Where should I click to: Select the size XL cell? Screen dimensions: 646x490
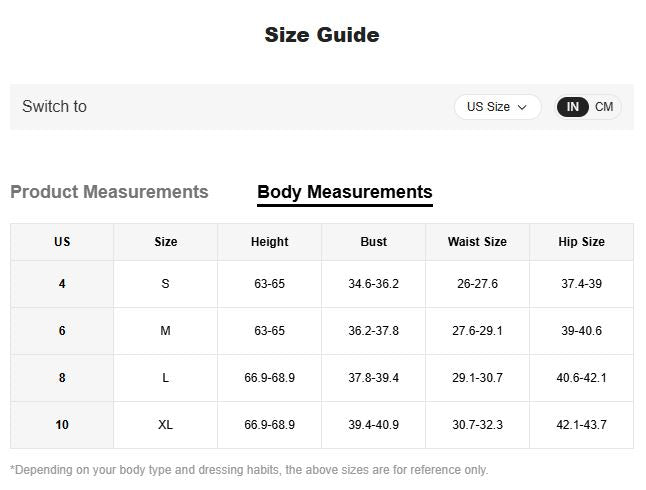tap(165, 425)
